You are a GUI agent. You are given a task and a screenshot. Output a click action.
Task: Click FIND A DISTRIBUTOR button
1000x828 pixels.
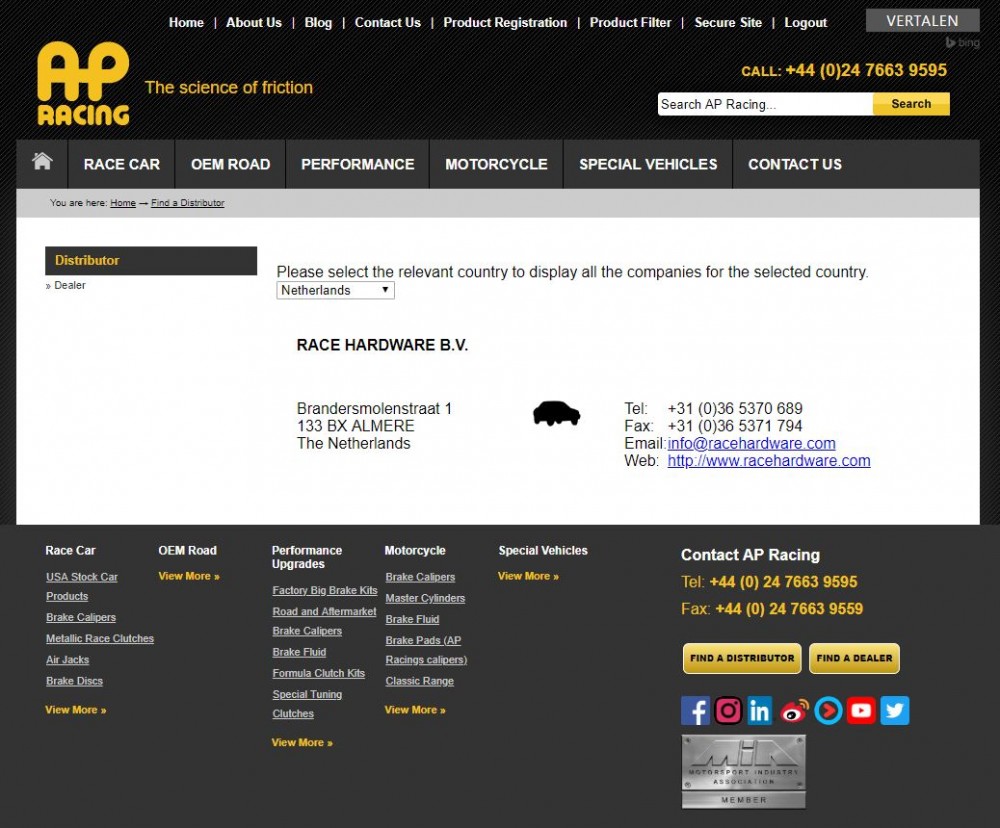click(x=742, y=658)
